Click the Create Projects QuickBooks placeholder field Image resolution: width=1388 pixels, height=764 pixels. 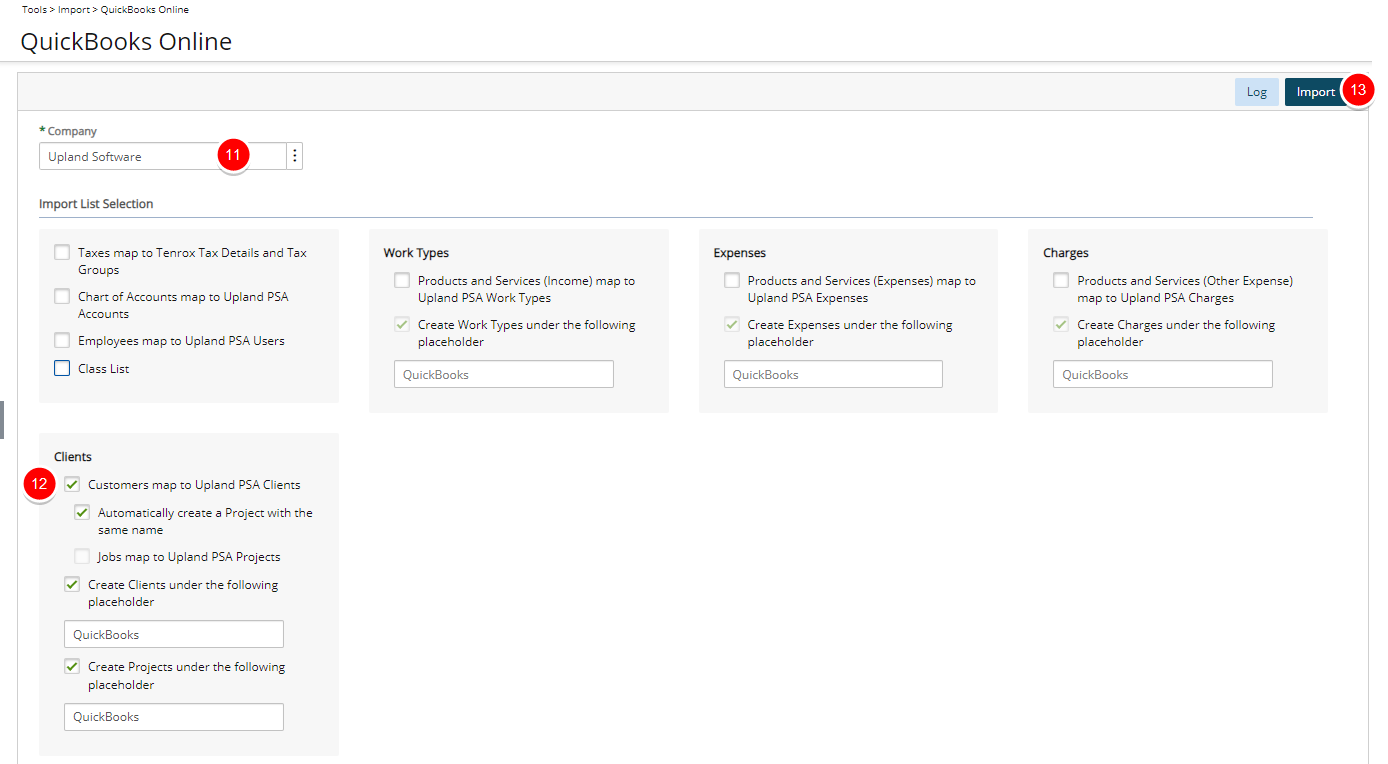click(x=174, y=717)
